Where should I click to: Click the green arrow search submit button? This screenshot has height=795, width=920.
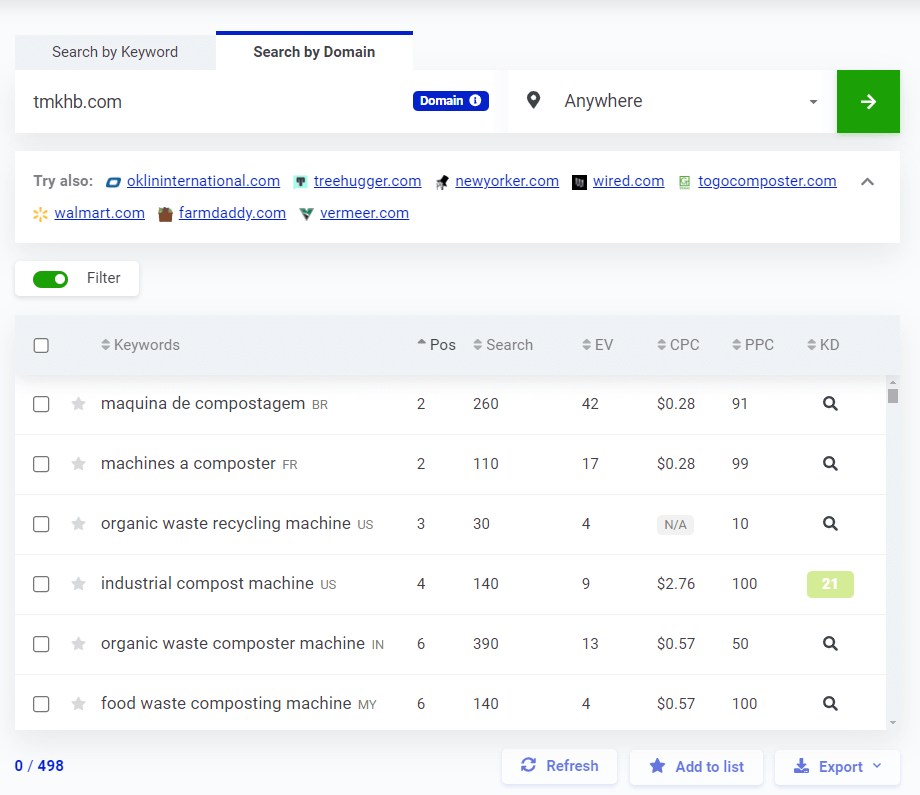868,102
